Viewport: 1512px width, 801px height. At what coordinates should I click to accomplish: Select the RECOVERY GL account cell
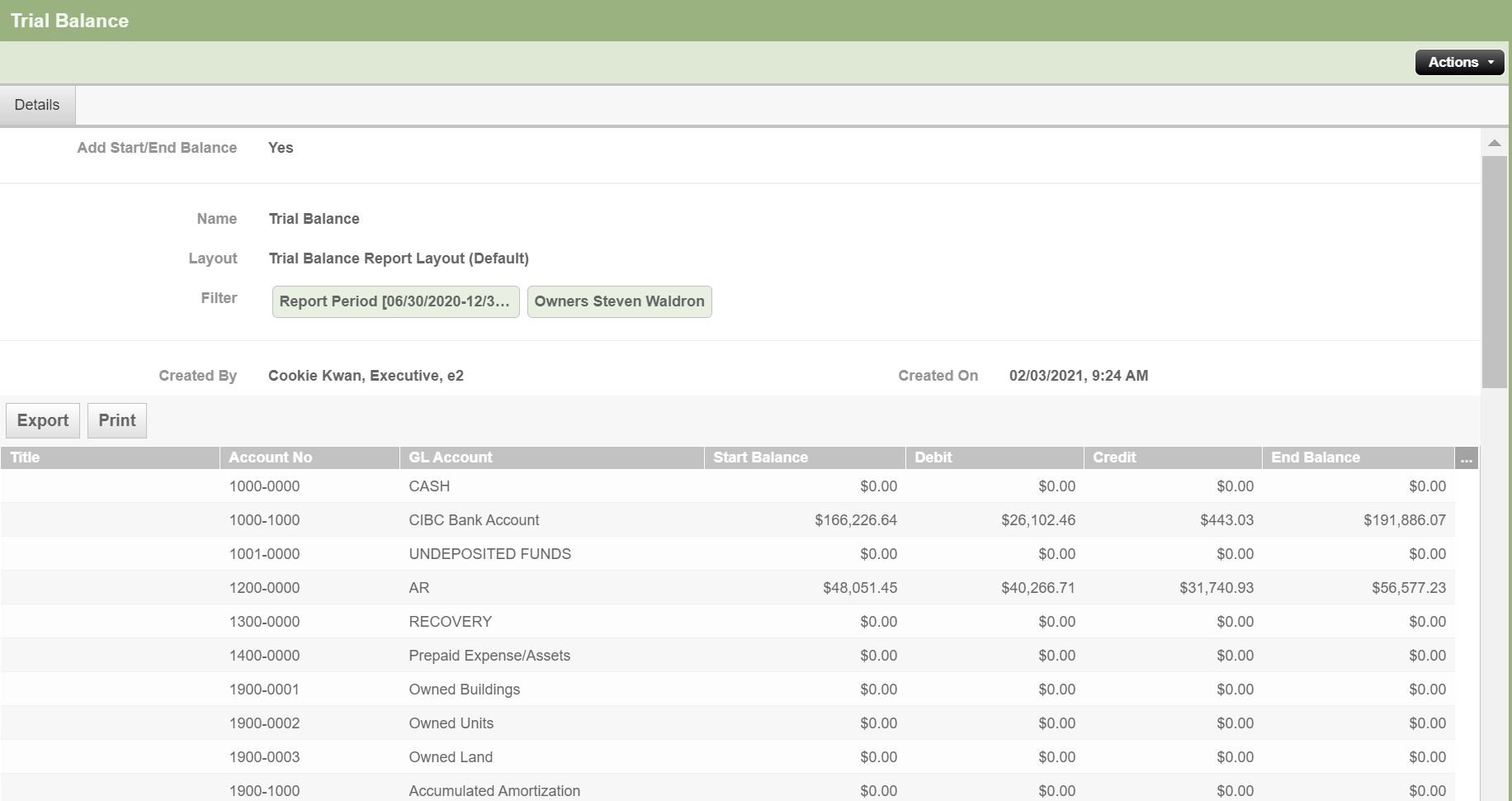450,622
